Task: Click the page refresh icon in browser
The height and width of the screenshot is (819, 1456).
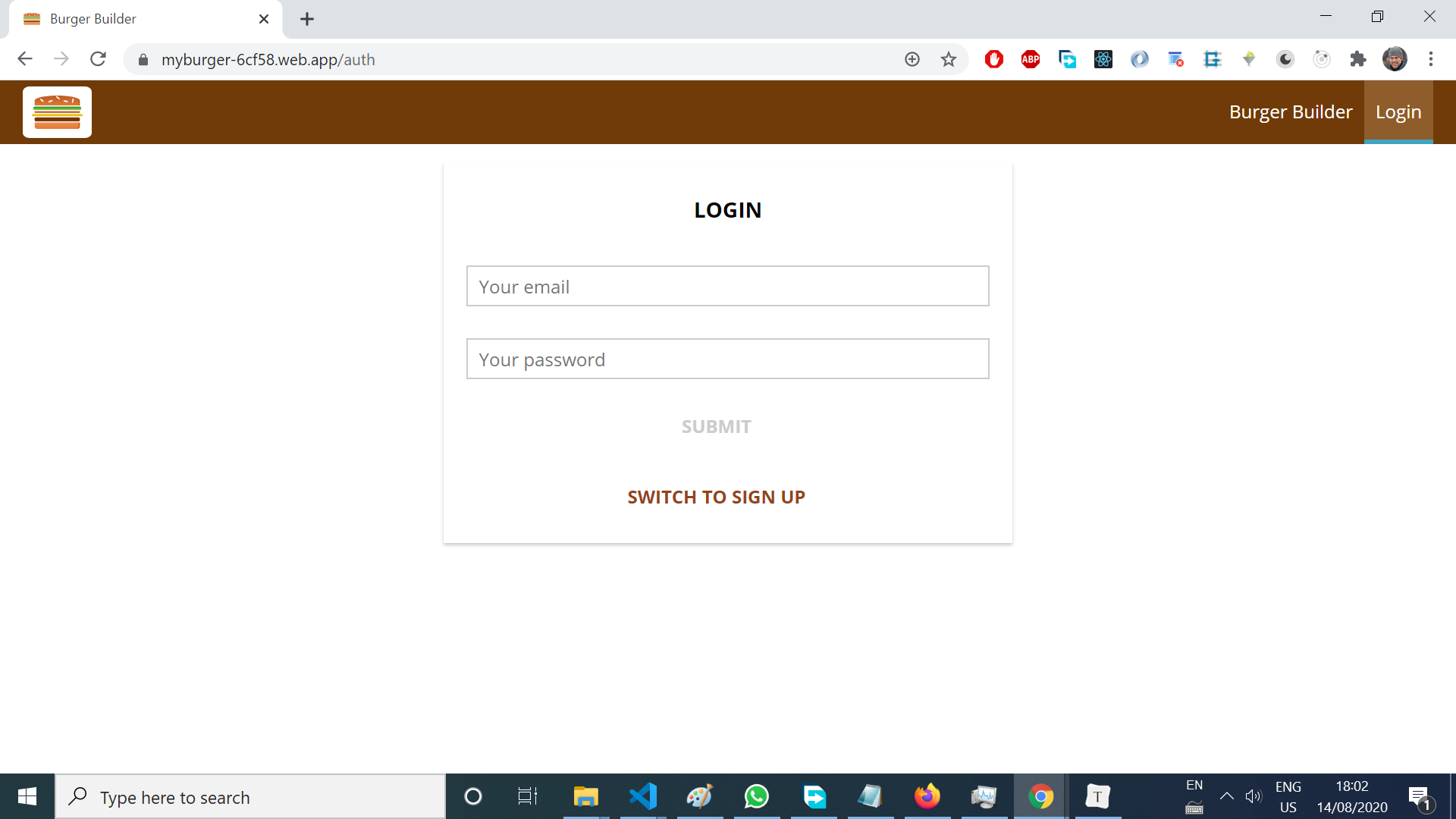Action: tap(97, 59)
